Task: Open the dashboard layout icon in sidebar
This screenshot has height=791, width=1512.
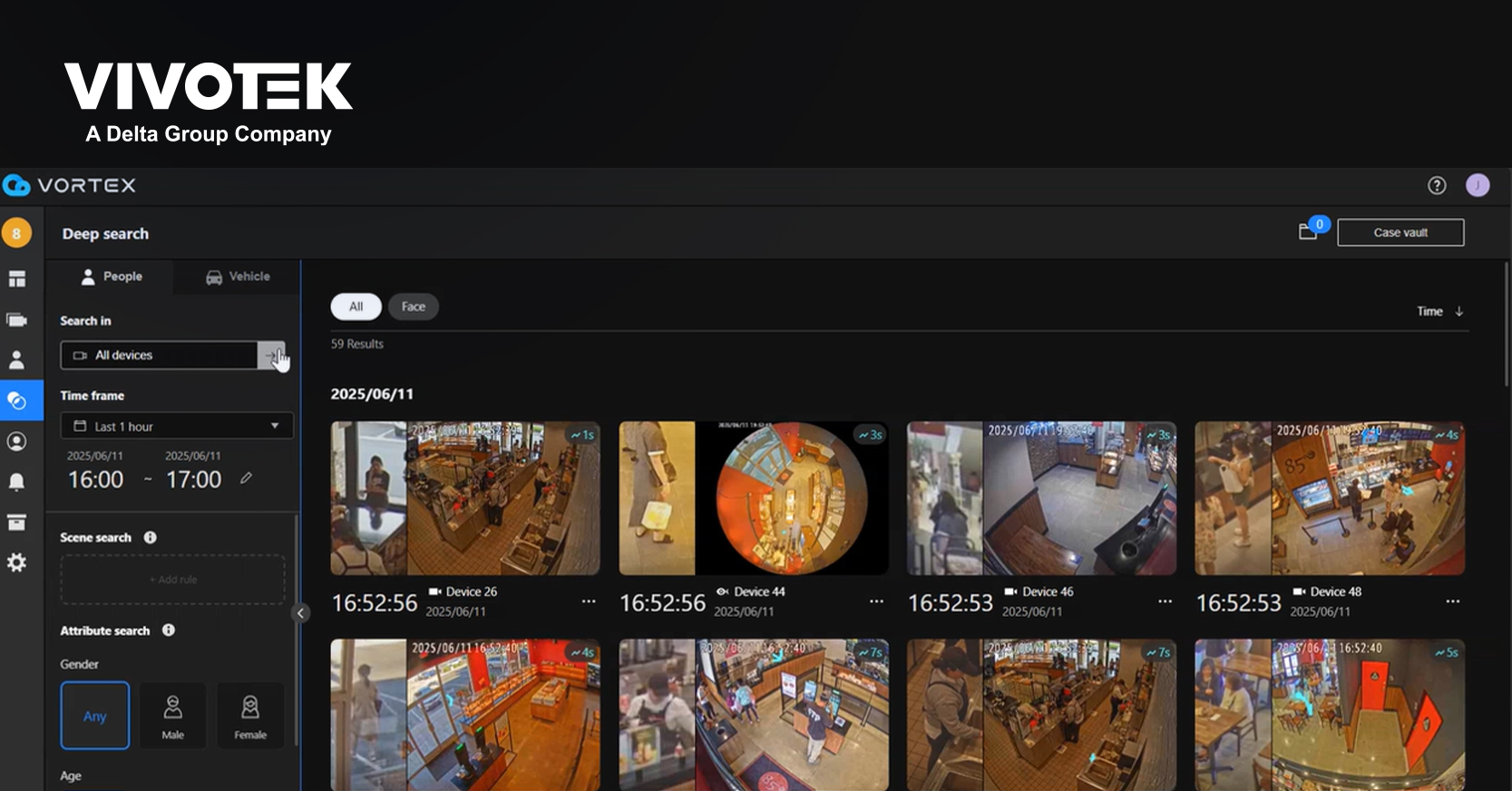Action: (16, 278)
